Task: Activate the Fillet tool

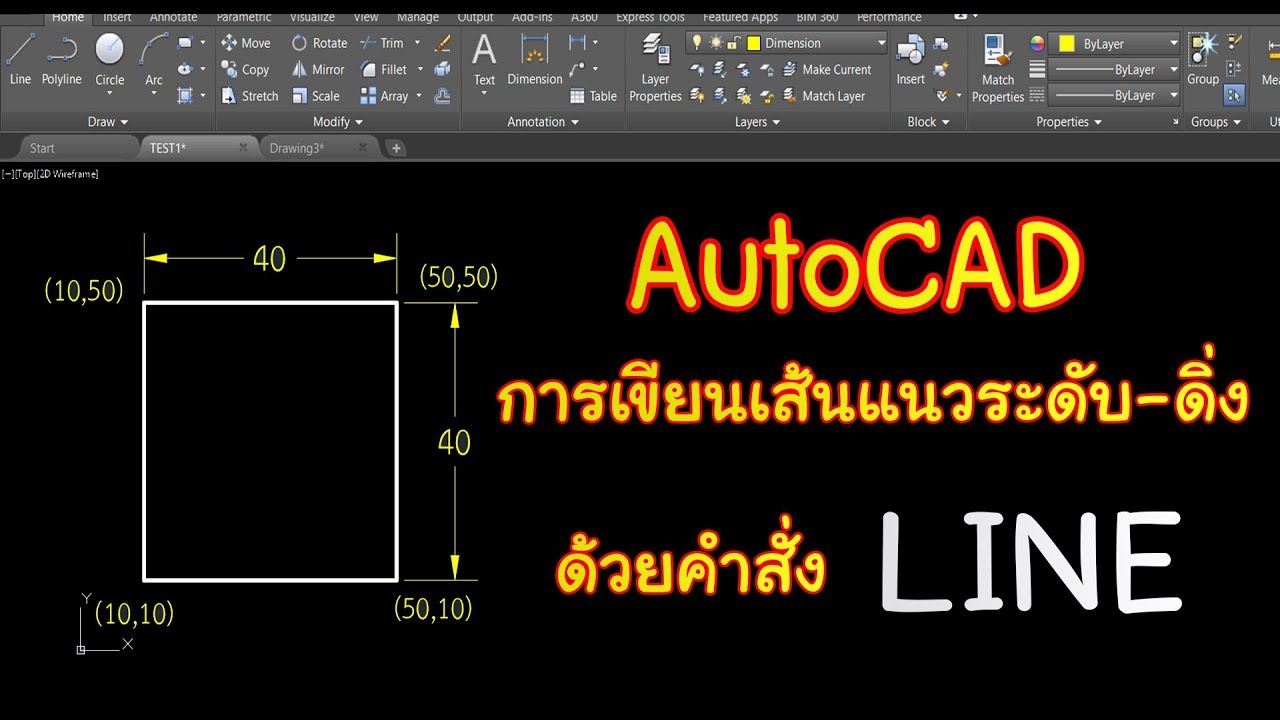Action: (x=384, y=70)
